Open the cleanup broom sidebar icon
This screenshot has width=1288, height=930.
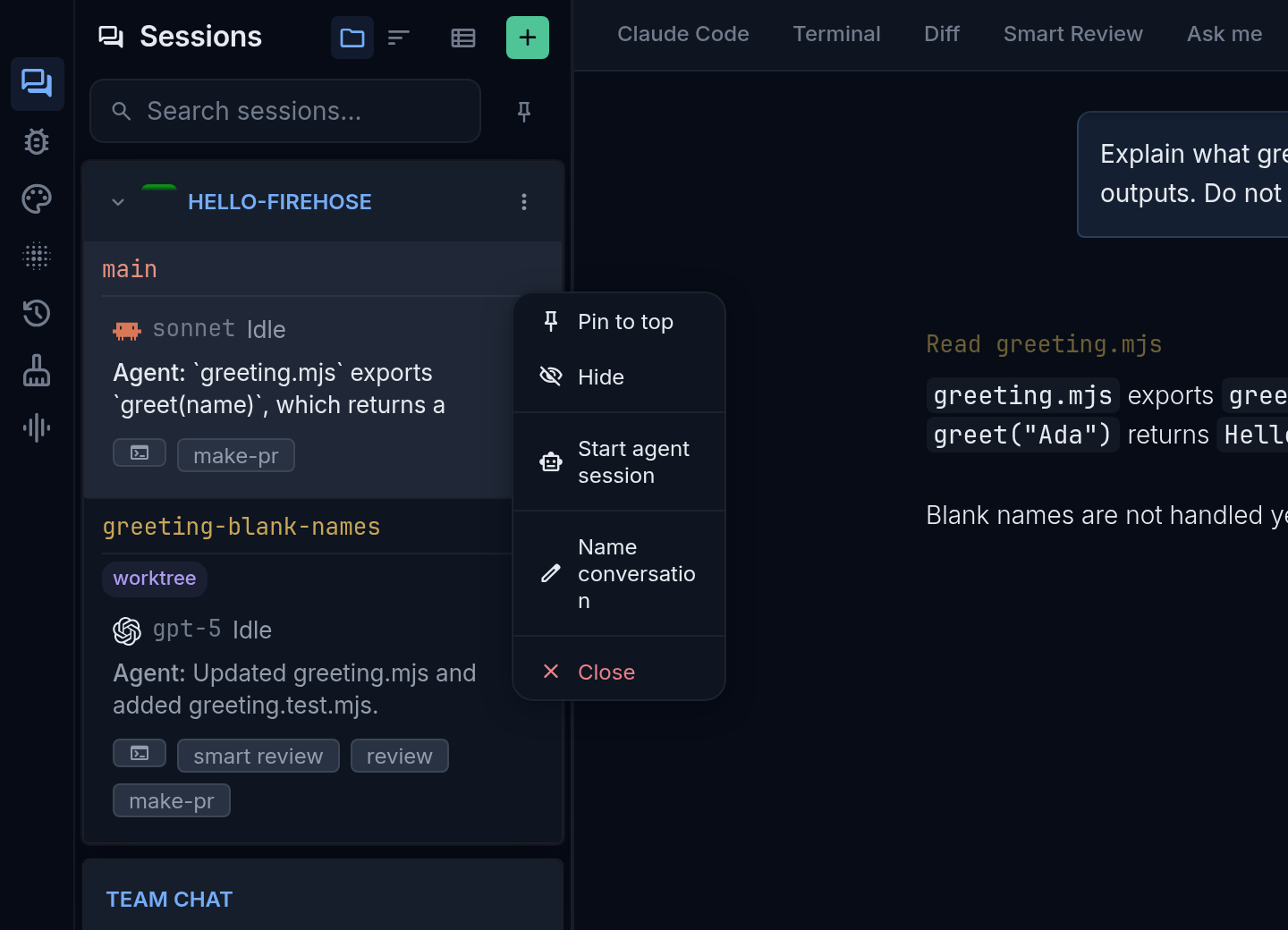pos(37,370)
